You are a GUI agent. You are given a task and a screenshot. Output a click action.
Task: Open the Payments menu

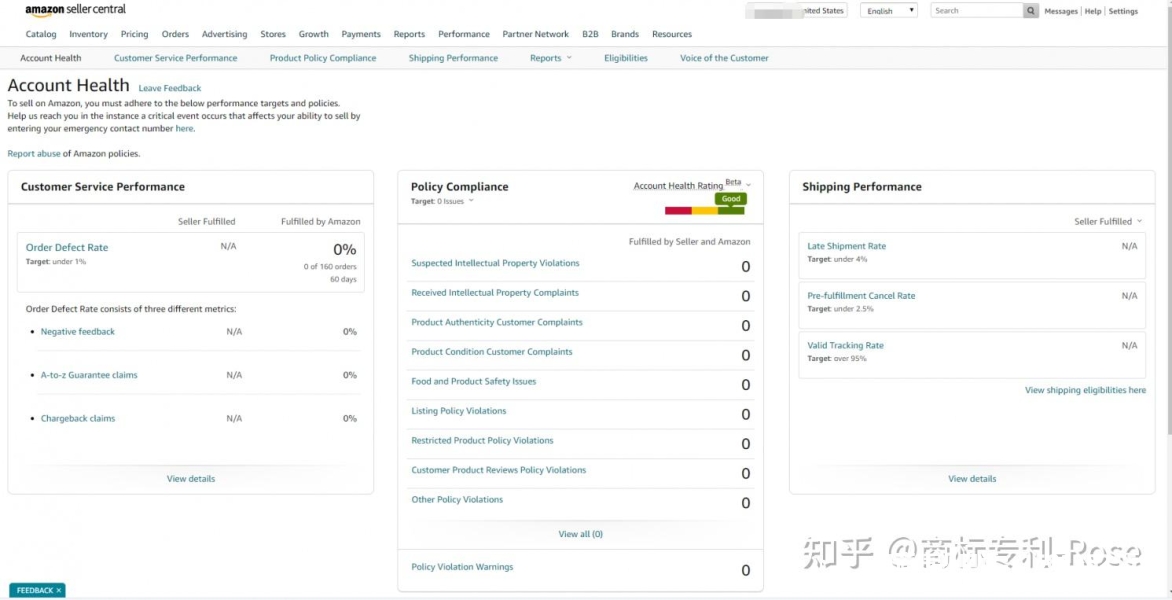(x=361, y=34)
